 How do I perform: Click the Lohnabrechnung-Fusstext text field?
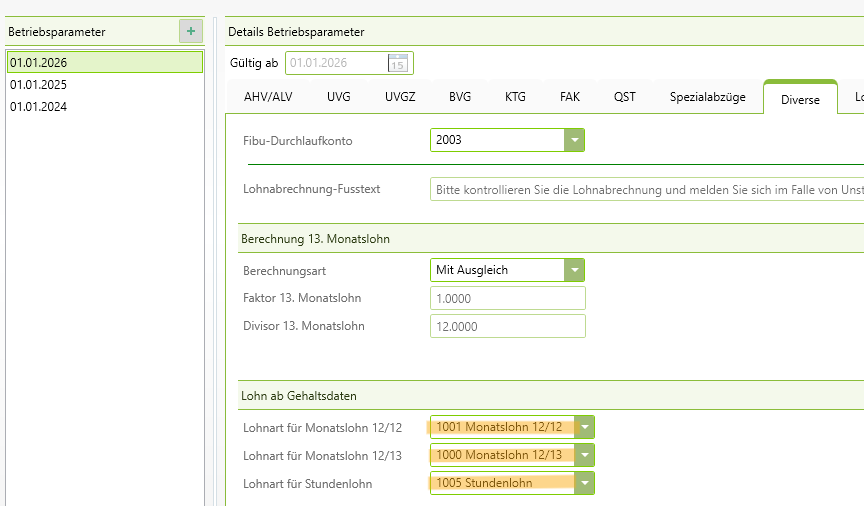pyautogui.click(x=646, y=189)
